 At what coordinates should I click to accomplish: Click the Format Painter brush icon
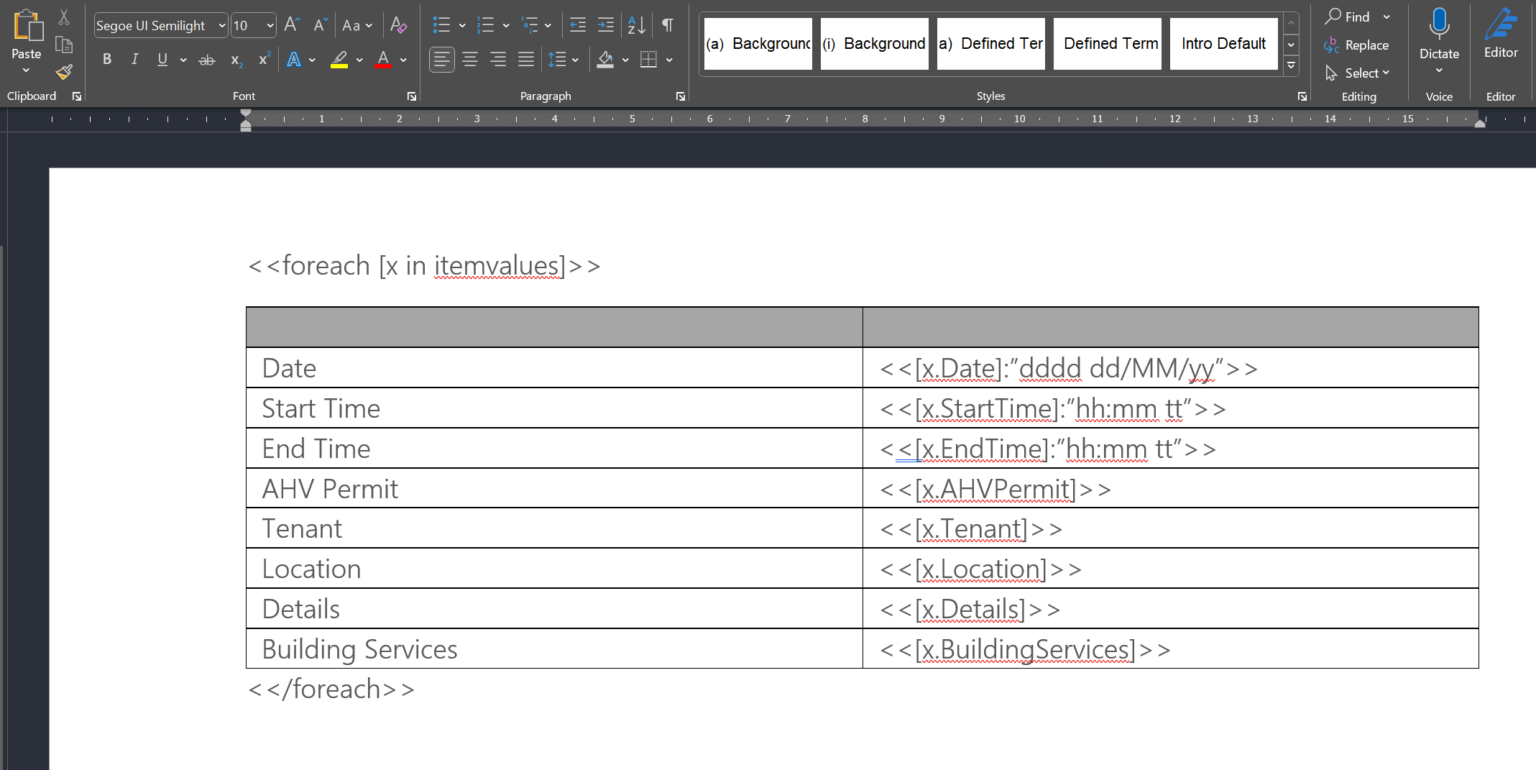click(x=64, y=72)
